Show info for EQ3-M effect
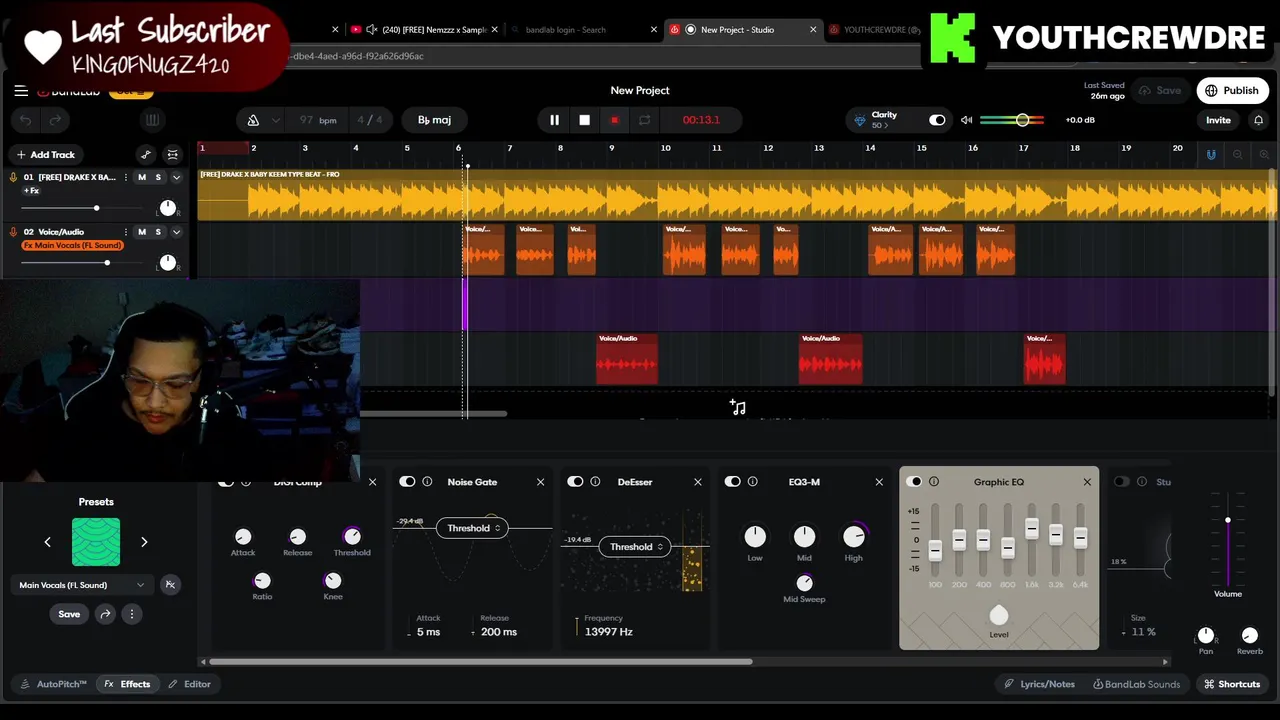1280x720 pixels. [x=753, y=482]
